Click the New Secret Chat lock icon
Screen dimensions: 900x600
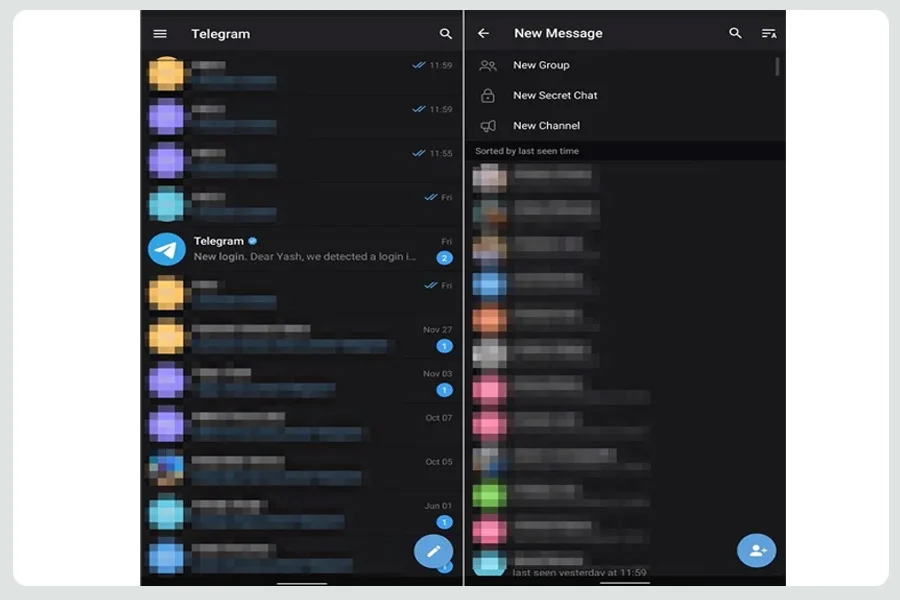[x=488, y=95]
